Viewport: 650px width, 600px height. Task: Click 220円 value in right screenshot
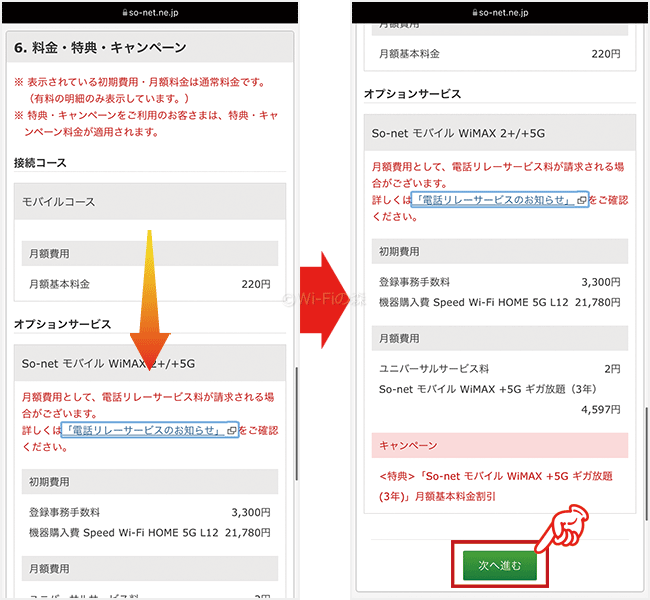[606, 54]
